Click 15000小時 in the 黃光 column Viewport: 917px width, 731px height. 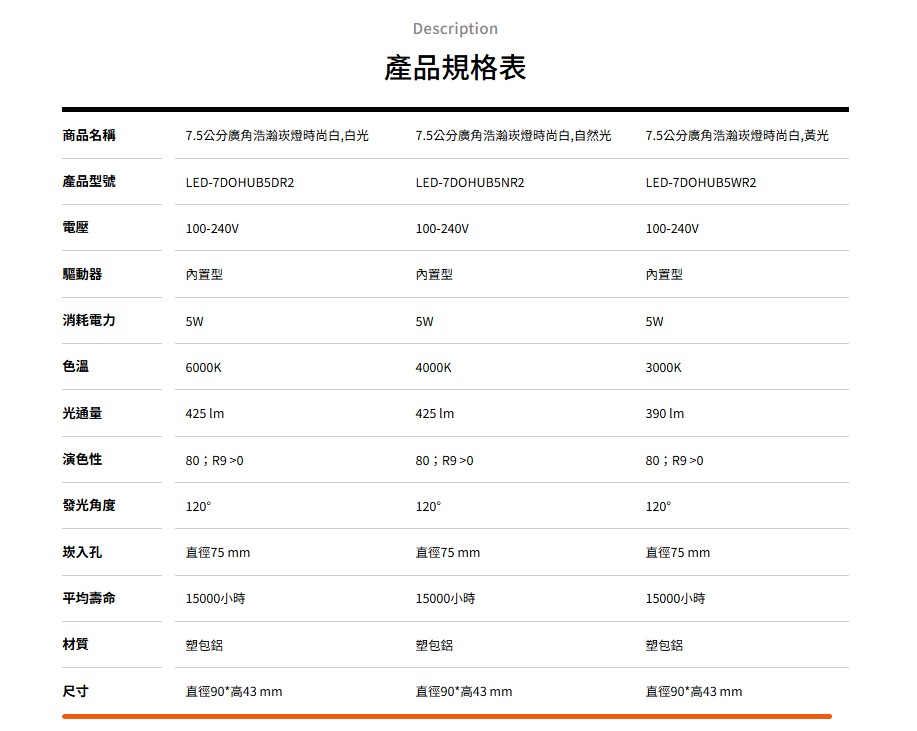675,599
